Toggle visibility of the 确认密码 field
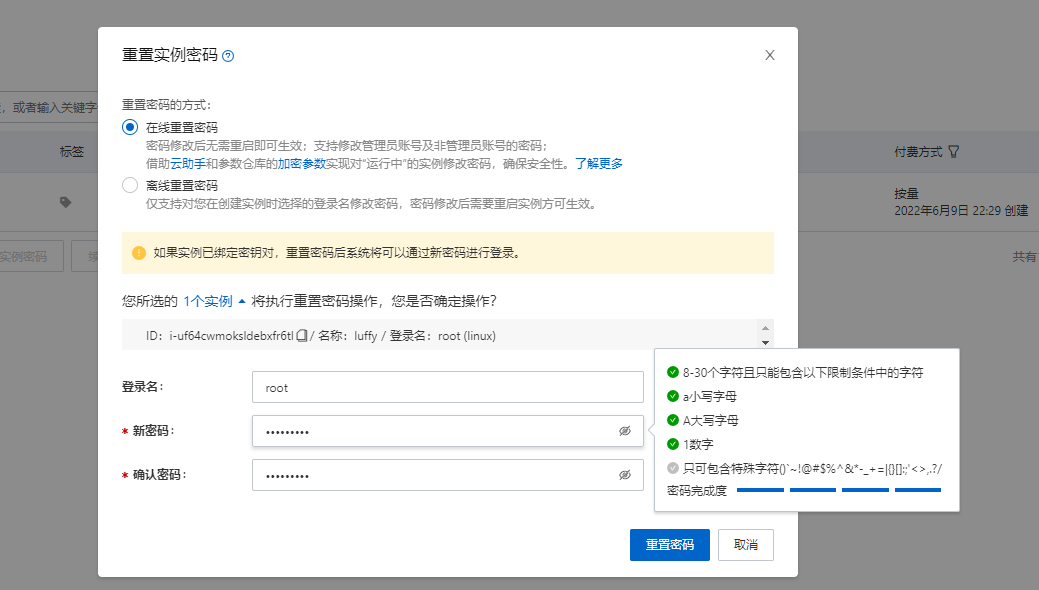The width and height of the screenshot is (1039, 590). tap(625, 475)
